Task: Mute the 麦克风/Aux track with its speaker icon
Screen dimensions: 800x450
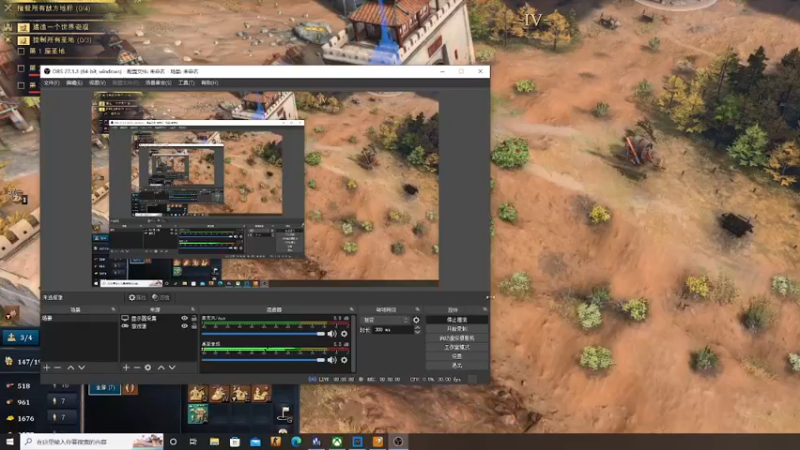Action: pos(332,334)
